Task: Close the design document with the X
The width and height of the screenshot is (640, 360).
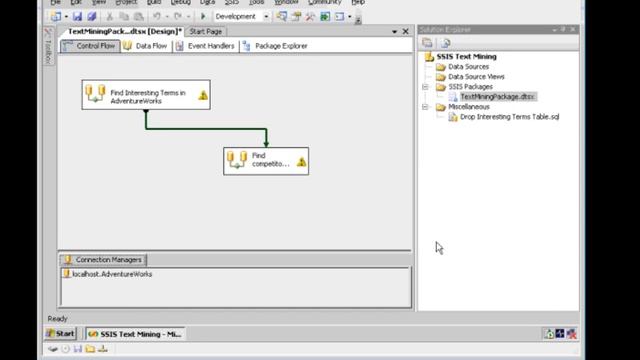Action: (405, 31)
